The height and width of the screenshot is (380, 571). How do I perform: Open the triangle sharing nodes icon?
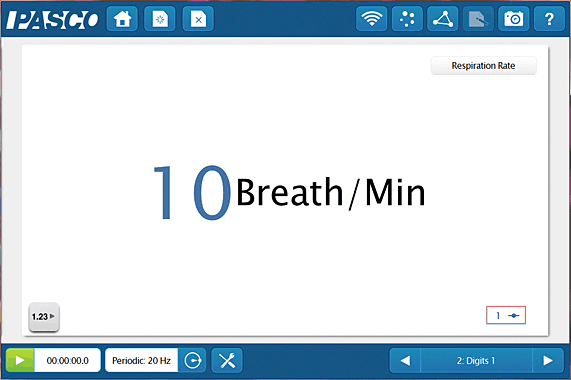tap(442, 19)
